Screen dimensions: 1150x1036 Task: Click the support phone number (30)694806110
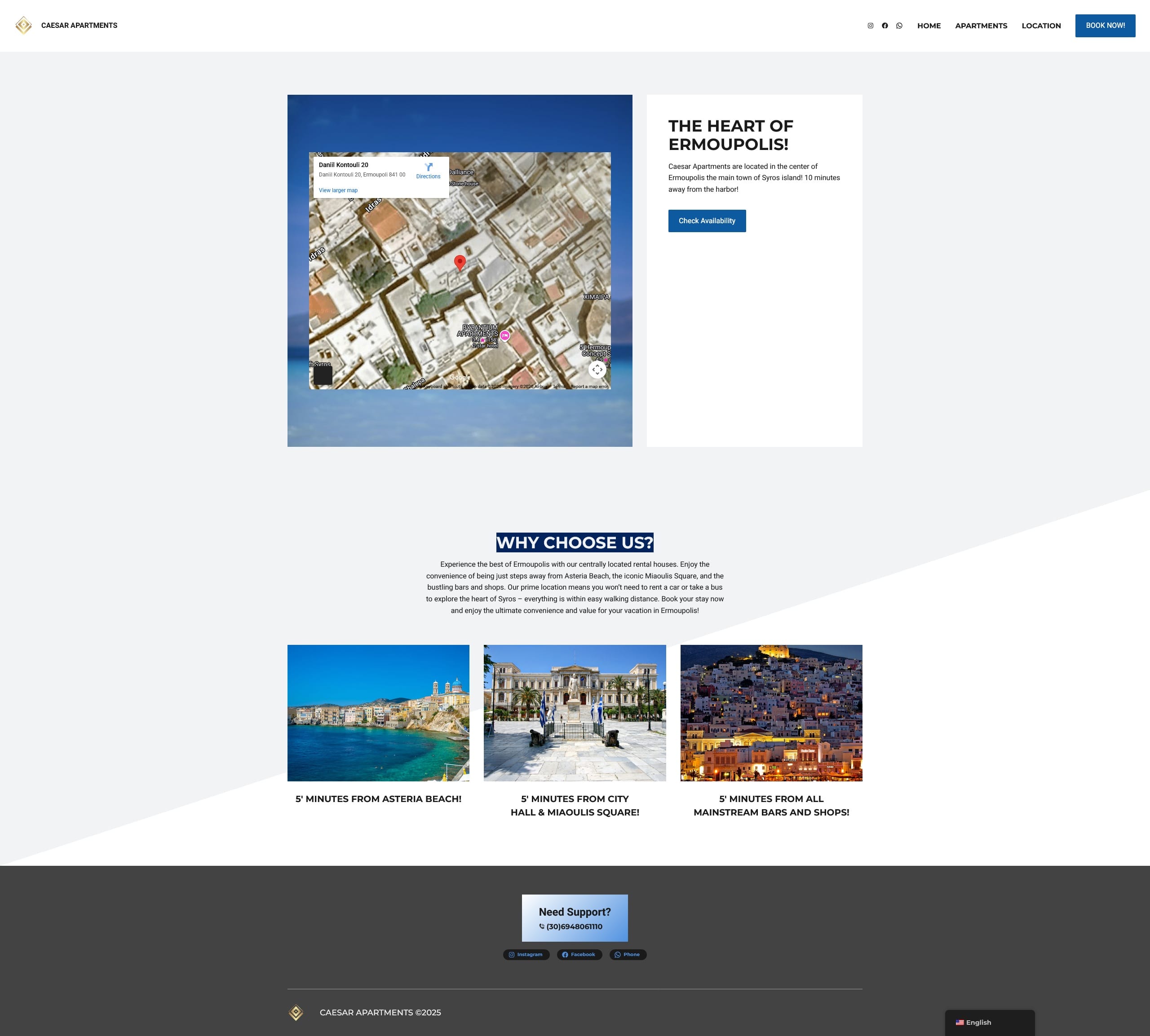click(x=574, y=927)
